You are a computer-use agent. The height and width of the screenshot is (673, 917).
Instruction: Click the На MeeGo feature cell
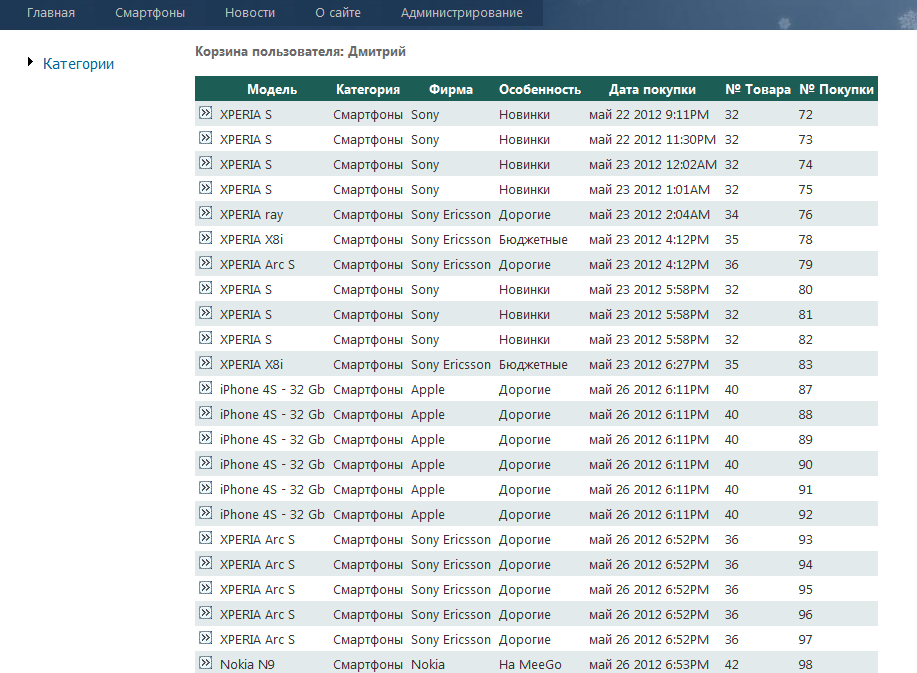[x=530, y=665]
